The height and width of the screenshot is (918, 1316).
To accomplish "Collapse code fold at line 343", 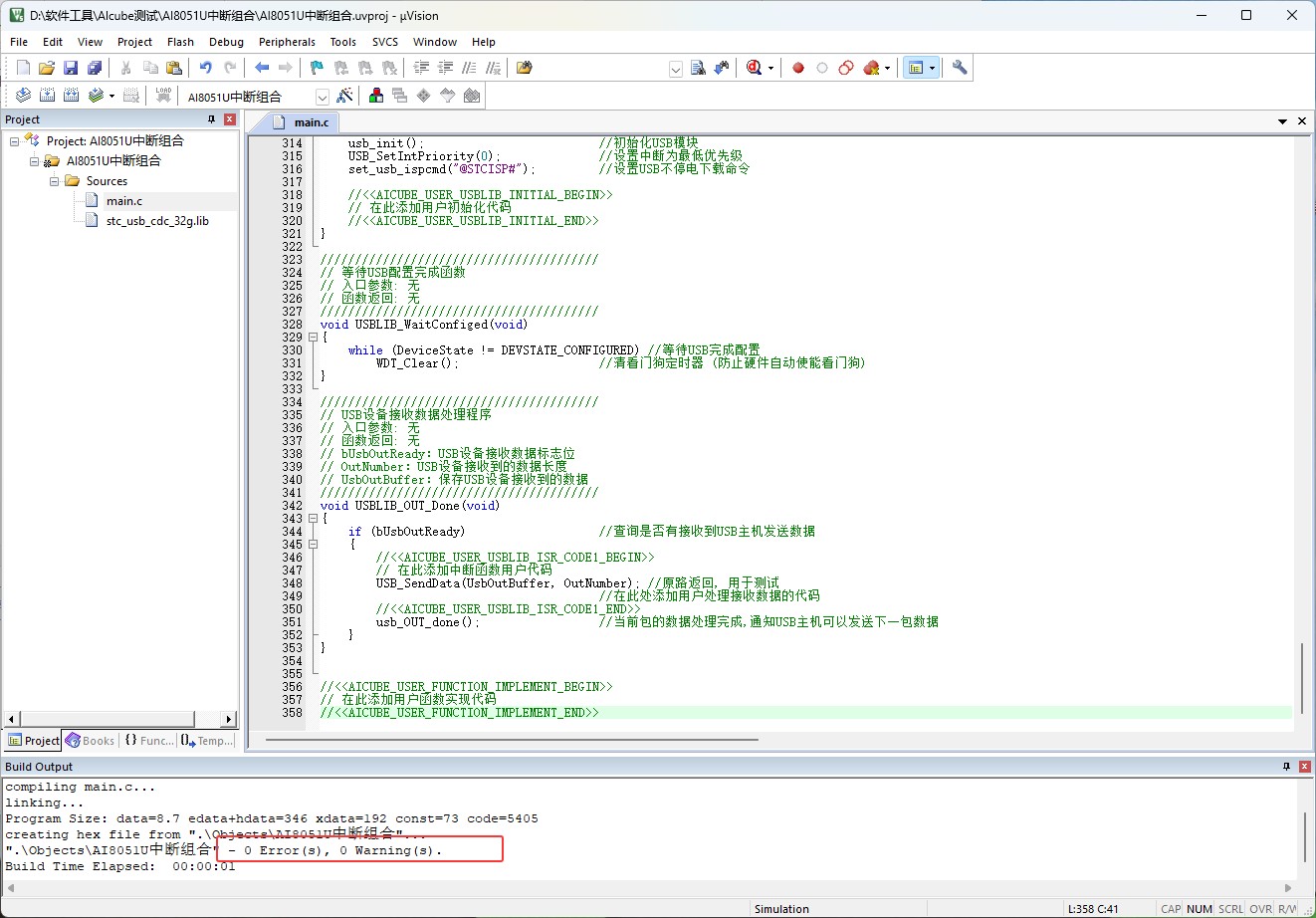I will coord(313,519).
